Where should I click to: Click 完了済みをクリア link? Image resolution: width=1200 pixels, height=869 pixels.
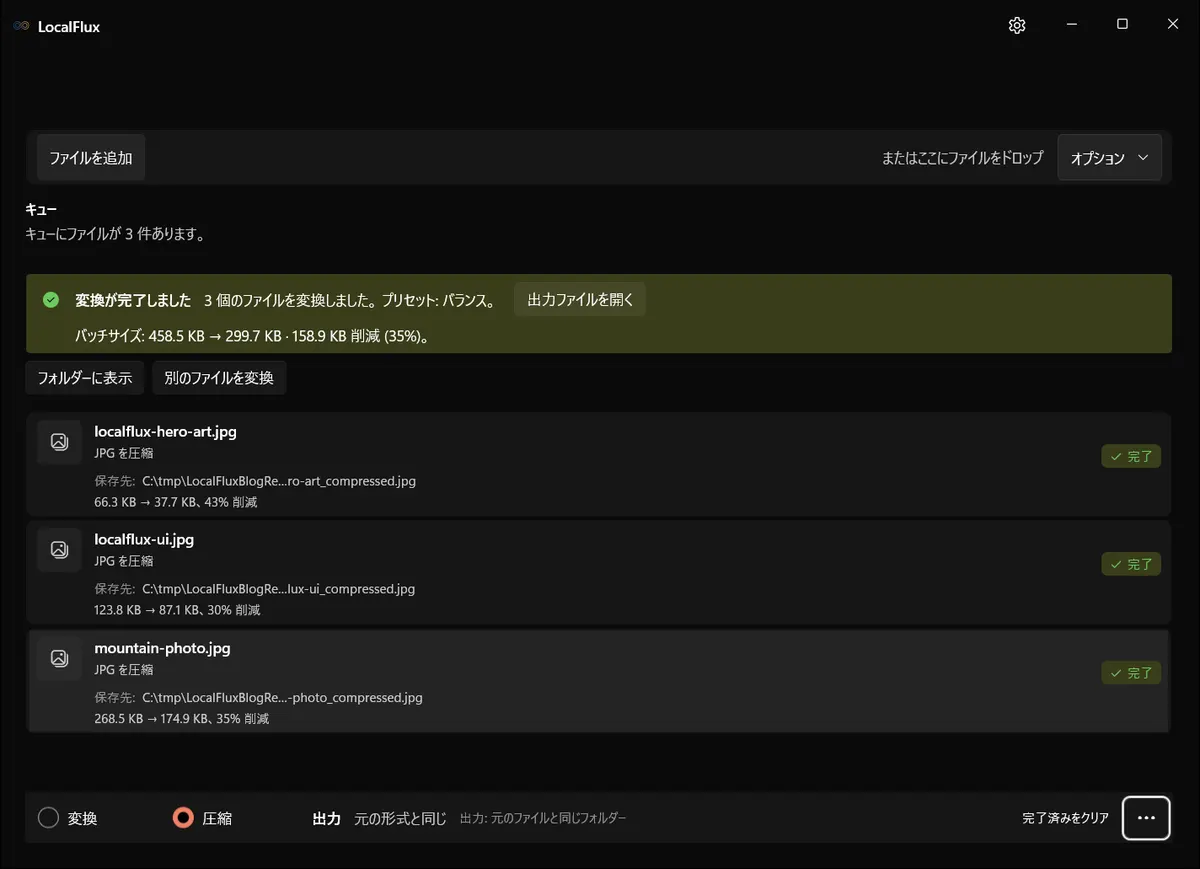click(x=1065, y=818)
